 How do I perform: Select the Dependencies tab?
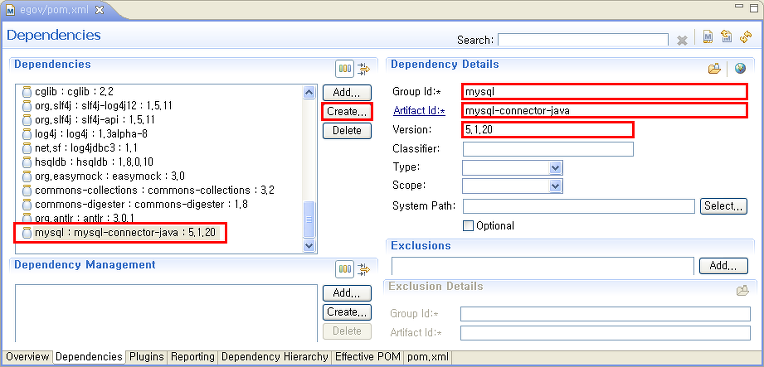tap(88, 357)
